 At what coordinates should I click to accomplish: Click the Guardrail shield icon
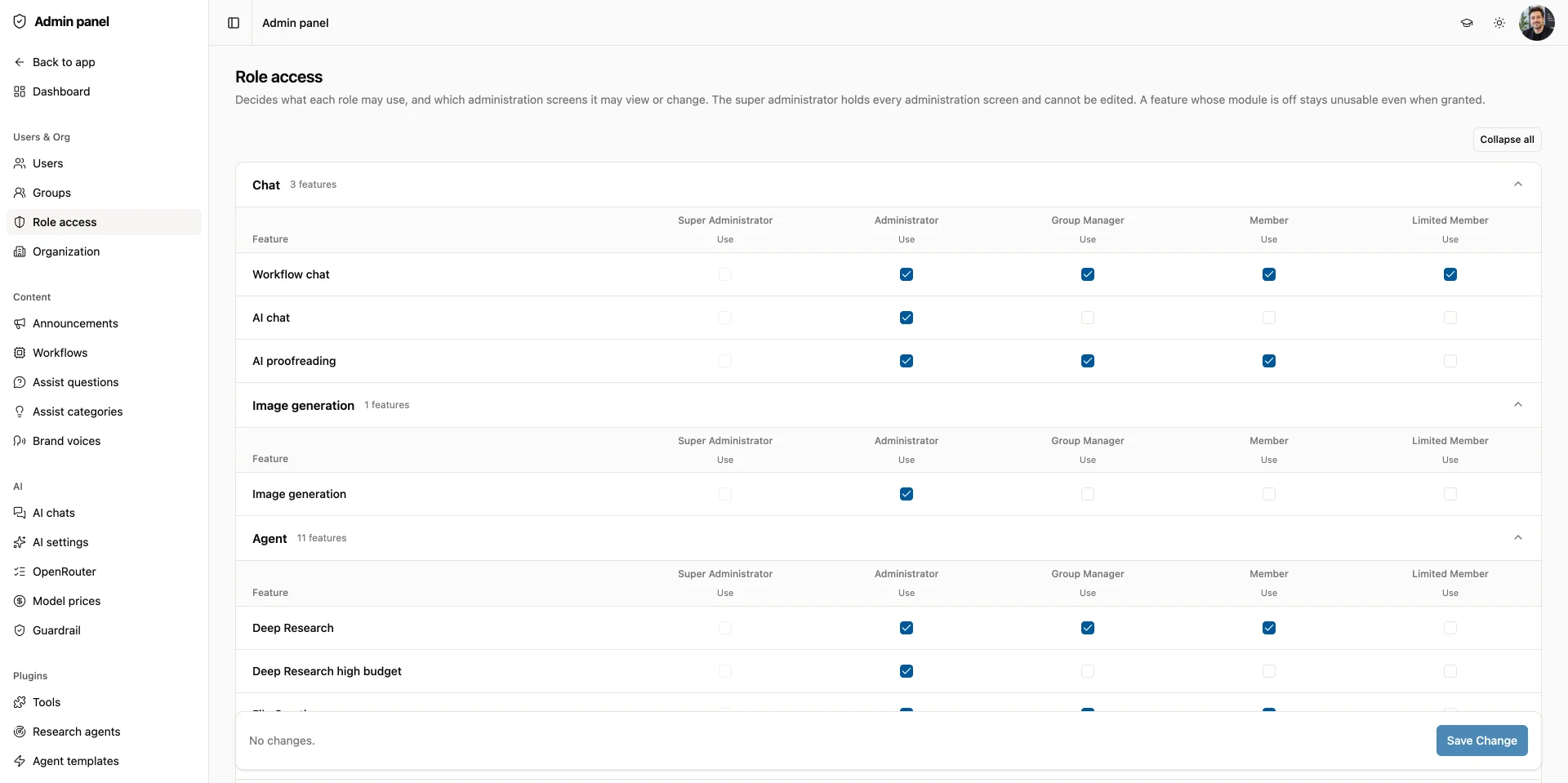[20, 630]
